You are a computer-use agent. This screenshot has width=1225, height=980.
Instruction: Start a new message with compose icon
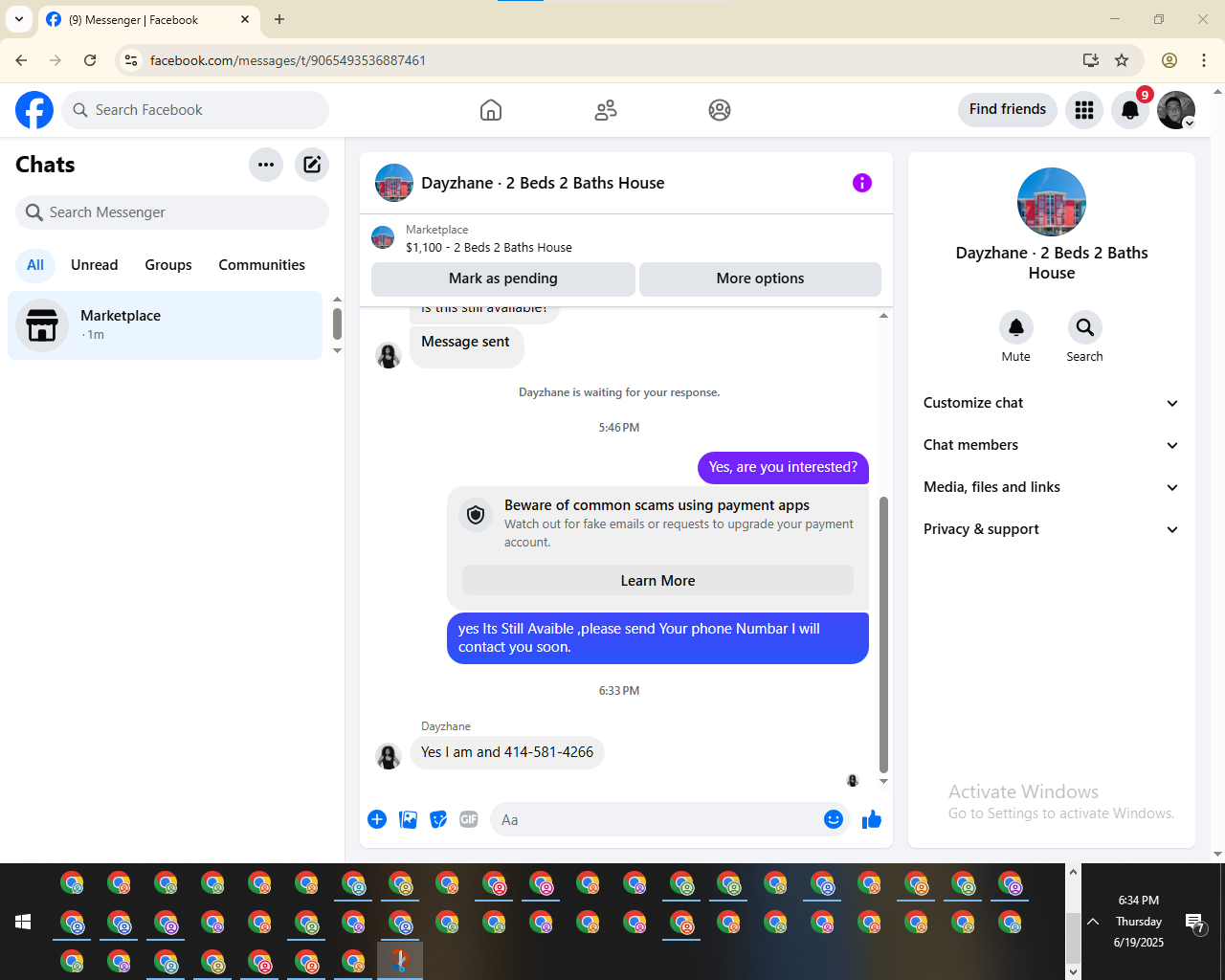coord(312,165)
